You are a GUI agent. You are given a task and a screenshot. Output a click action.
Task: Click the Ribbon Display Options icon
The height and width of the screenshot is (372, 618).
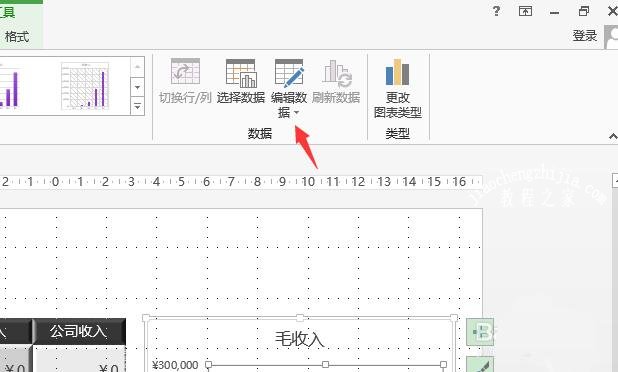(525, 11)
